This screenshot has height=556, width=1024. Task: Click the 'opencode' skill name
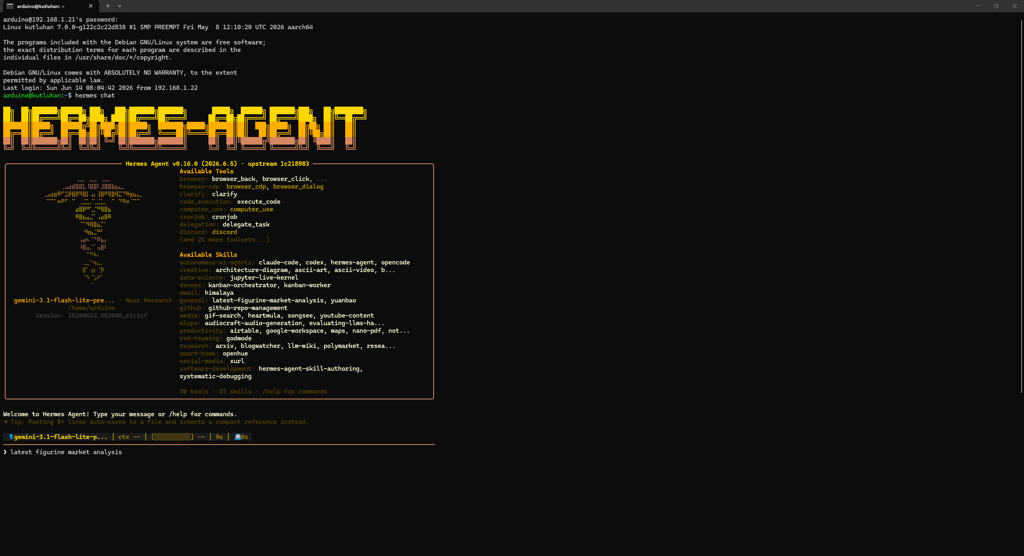(x=396, y=263)
